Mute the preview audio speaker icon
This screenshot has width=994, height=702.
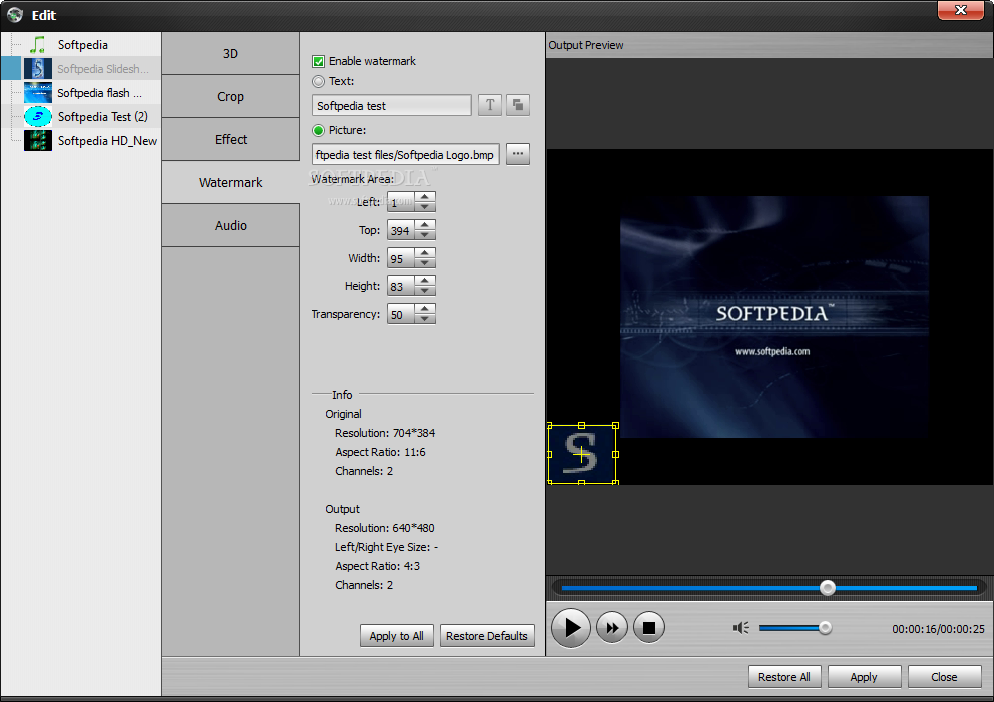740,628
